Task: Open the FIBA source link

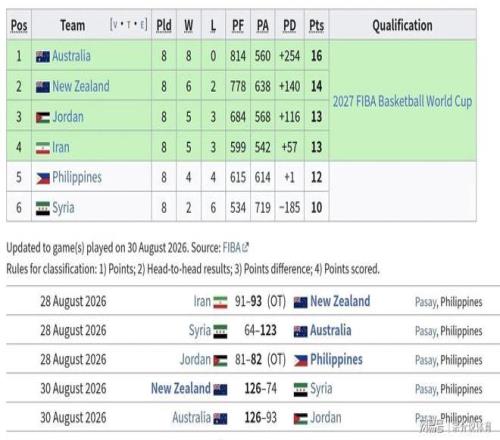Action: [x=232, y=248]
